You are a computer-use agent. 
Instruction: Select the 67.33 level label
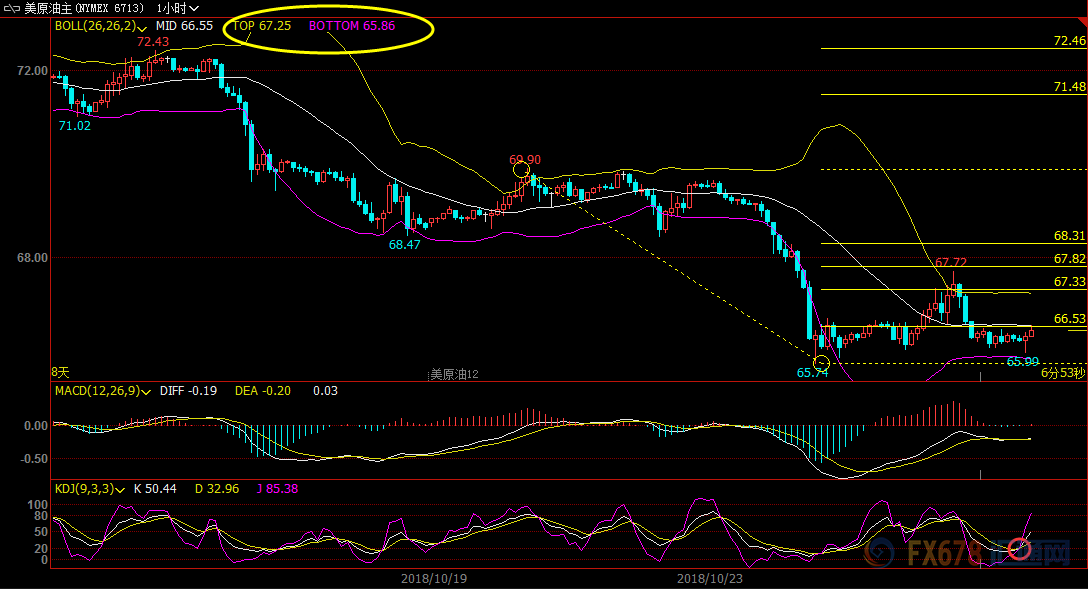[x=1069, y=282]
